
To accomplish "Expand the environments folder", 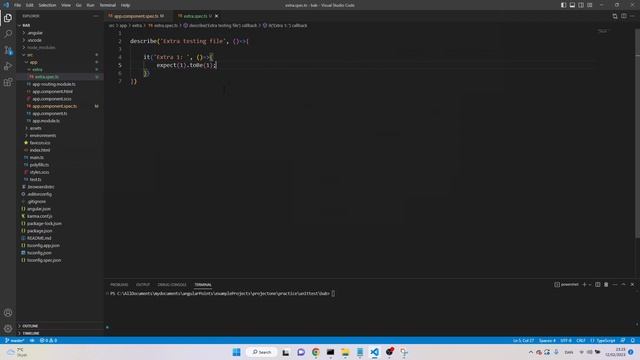I will pos(43,136).
